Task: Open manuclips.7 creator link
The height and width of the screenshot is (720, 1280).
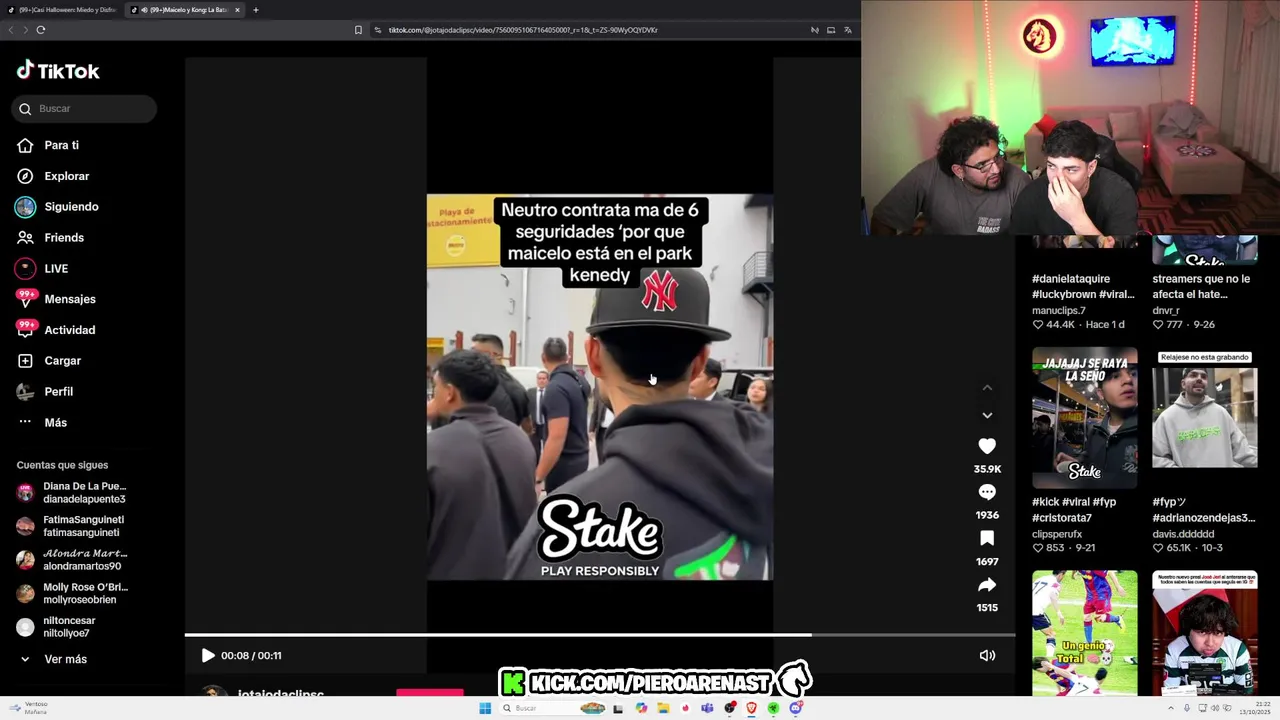Action: [x=1059, y=311]
